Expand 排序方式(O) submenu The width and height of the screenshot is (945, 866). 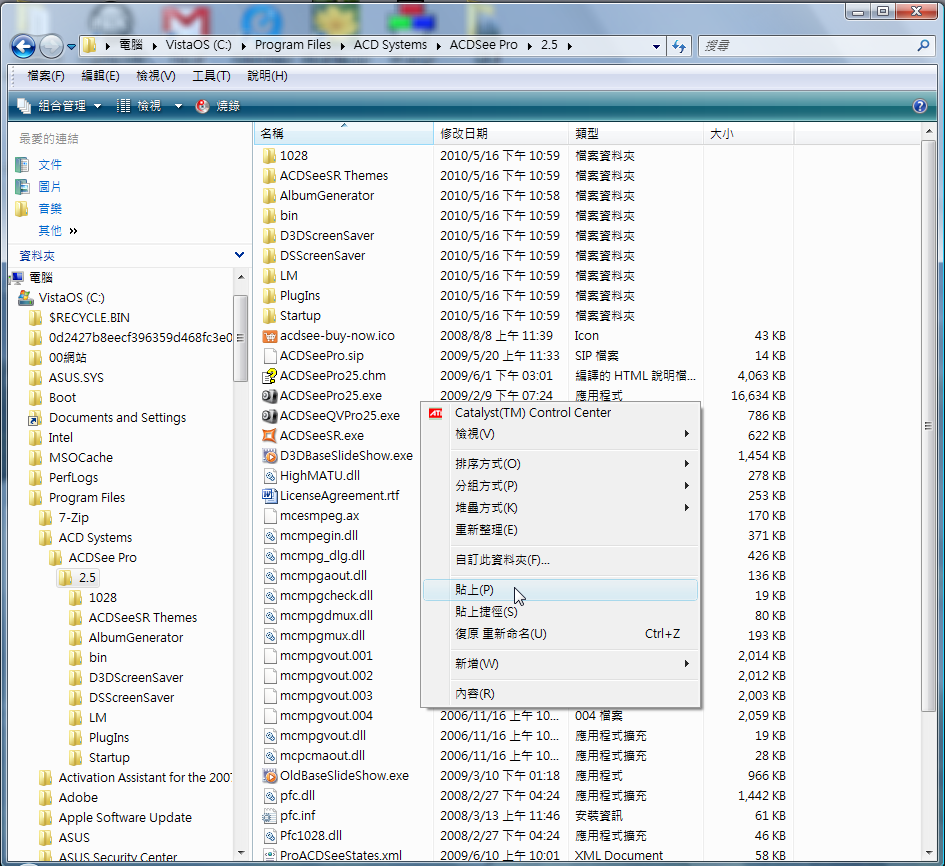560,463
